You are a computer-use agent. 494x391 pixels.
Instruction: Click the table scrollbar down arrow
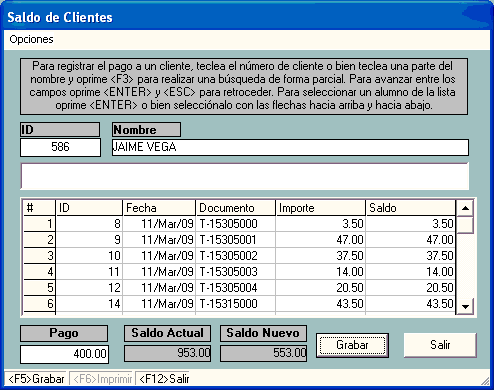[x=465, y=306]
